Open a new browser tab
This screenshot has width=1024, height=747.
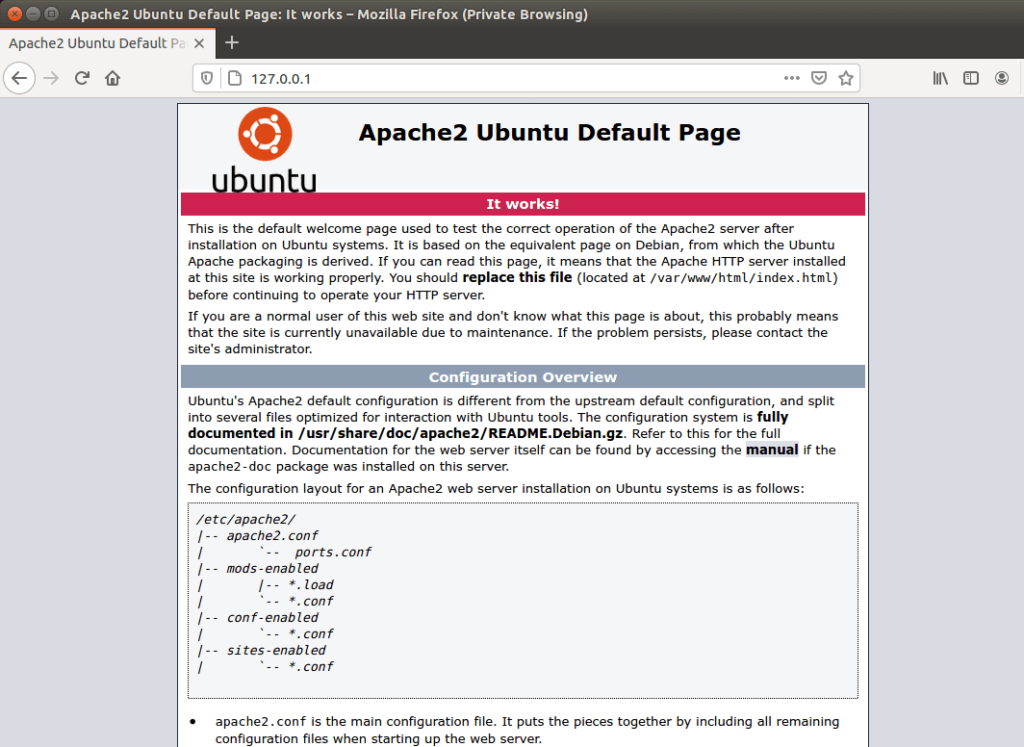[232, 43]
